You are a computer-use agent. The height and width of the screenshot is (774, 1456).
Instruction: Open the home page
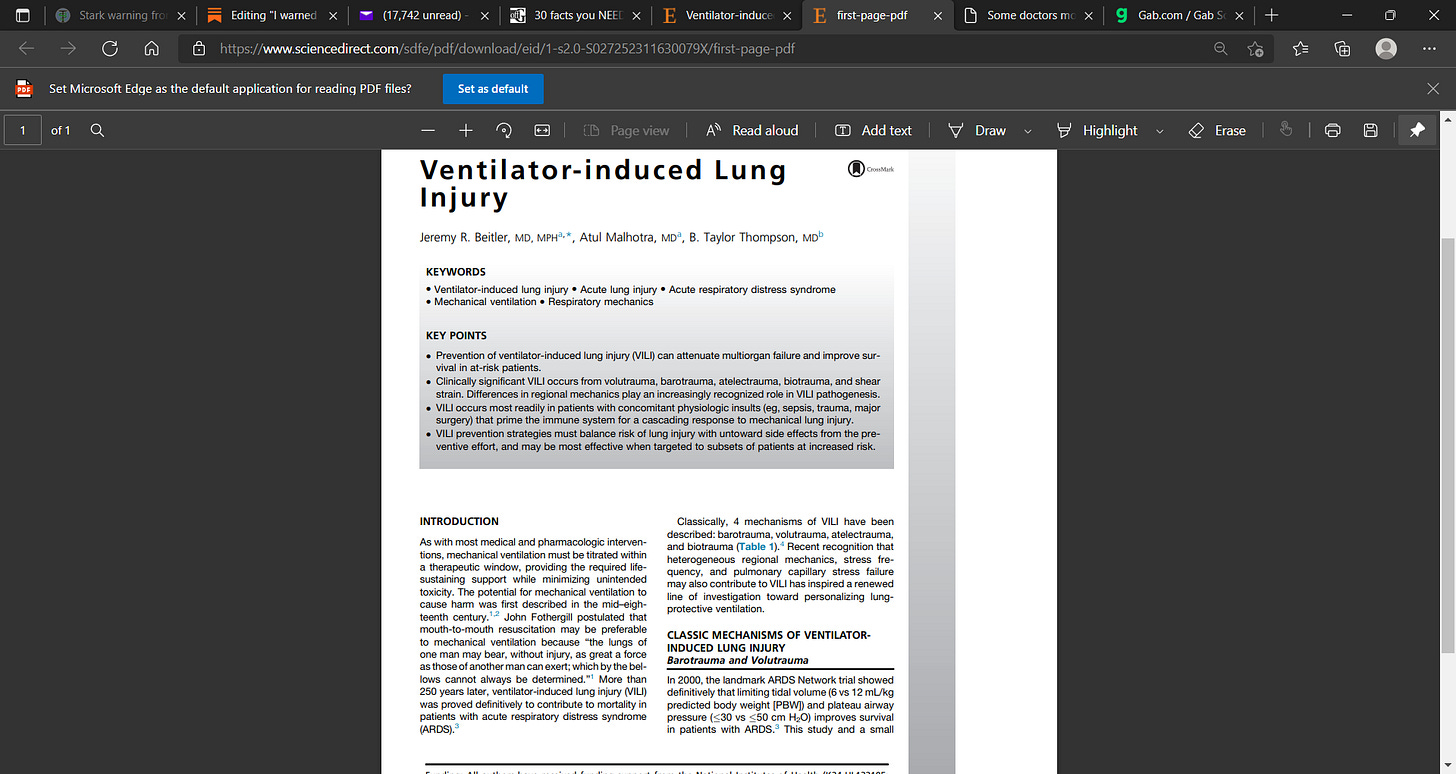(x=152, y=48)
